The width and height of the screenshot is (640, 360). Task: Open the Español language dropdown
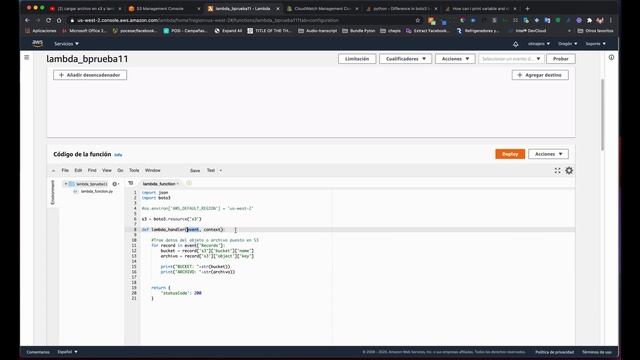coord(67,352)
